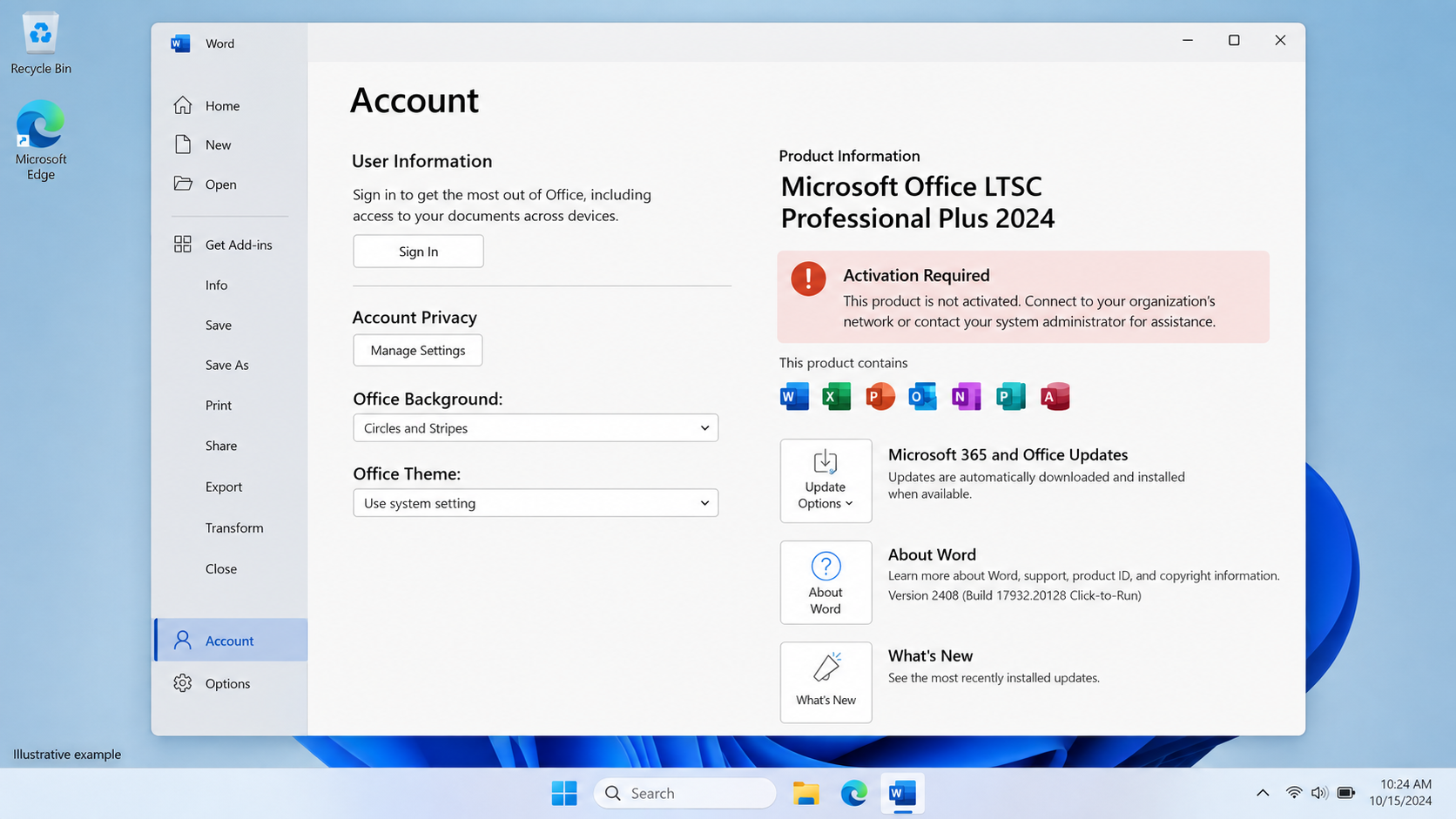Open the Update Options dropdown button
This screenshot has height=819, width=1456.
826,480
